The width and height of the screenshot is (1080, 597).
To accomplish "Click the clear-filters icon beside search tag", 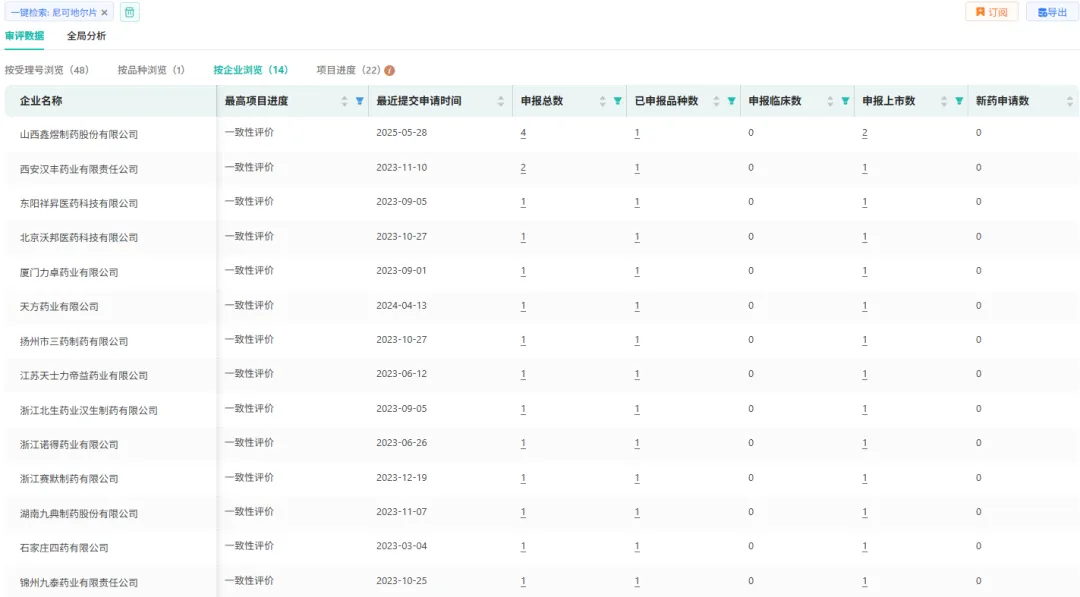I will point(130,13).
